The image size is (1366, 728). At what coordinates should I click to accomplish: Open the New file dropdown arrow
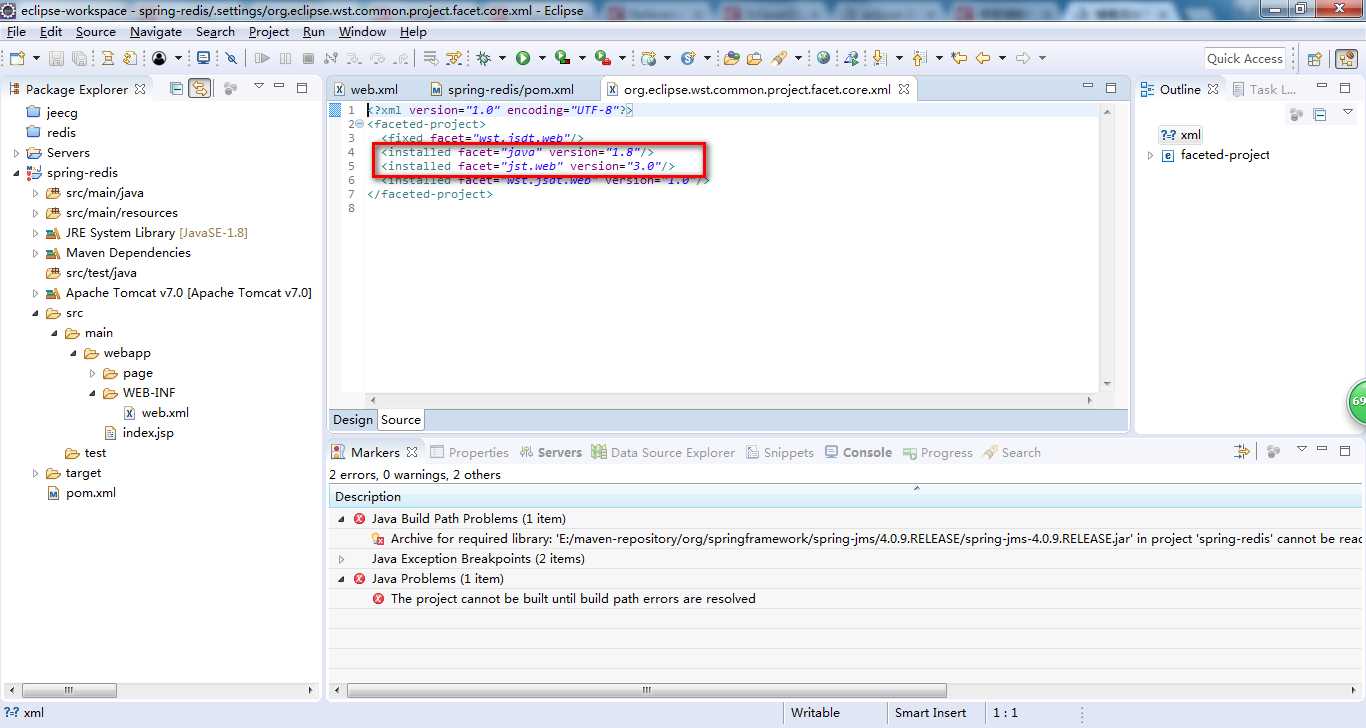(x=35, y=58)
